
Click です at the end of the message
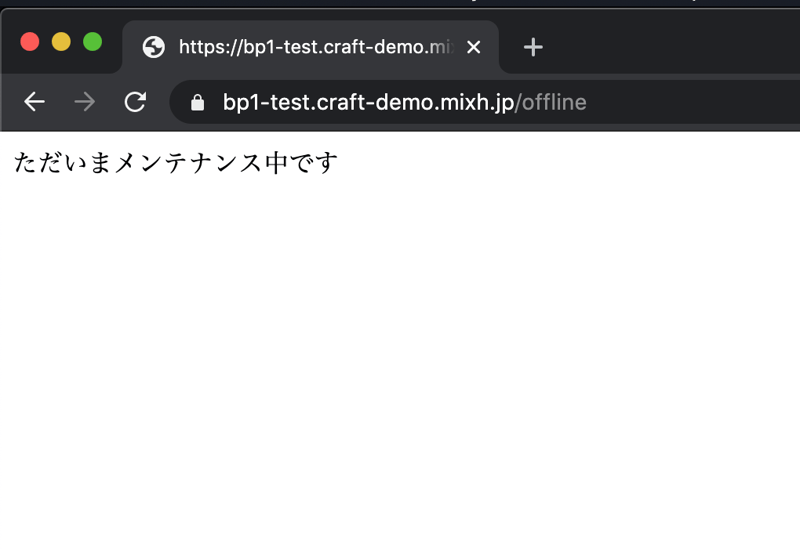click(314, 162)
